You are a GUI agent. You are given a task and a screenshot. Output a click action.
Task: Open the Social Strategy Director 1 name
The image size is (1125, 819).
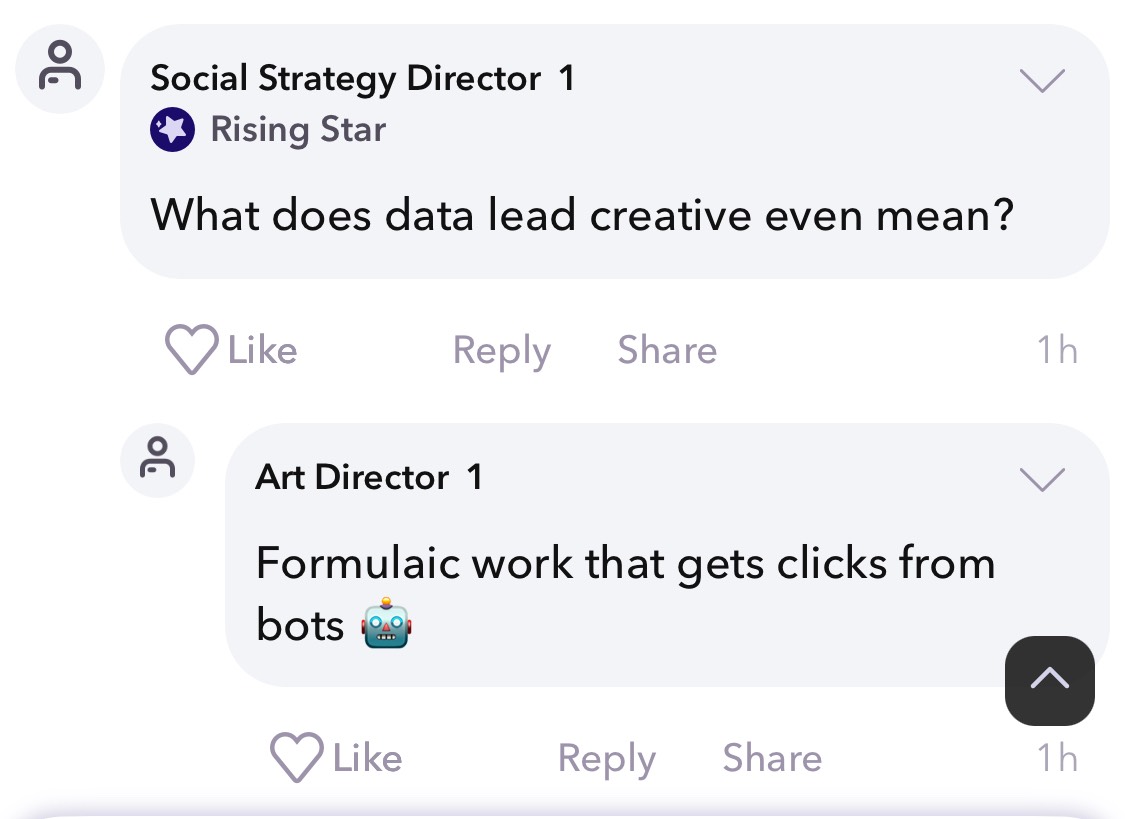[x=362, y=78]
